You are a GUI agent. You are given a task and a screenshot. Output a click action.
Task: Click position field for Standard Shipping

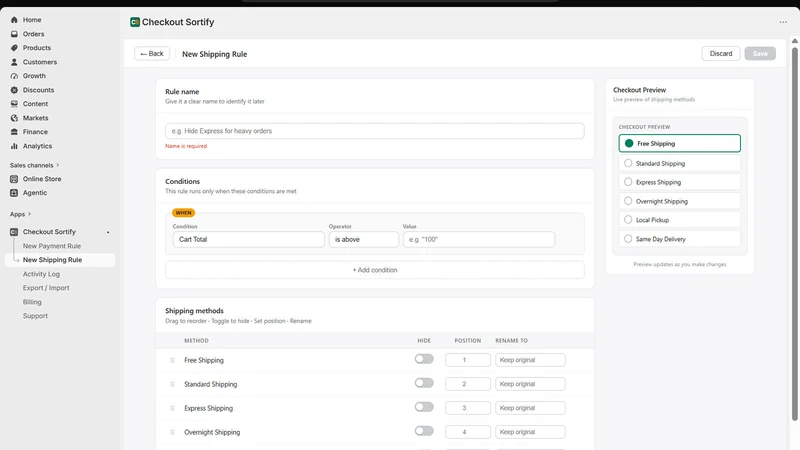pyautogui.click(x=468, y=384)
